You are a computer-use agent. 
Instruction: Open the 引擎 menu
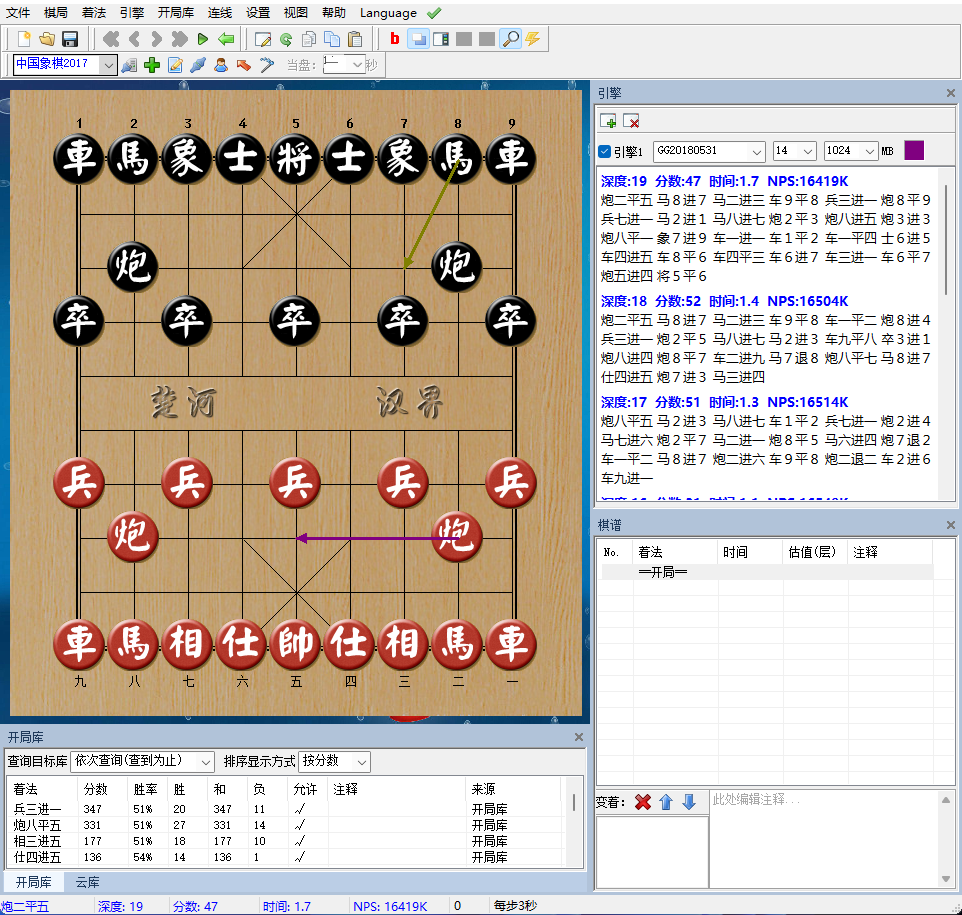132,13
